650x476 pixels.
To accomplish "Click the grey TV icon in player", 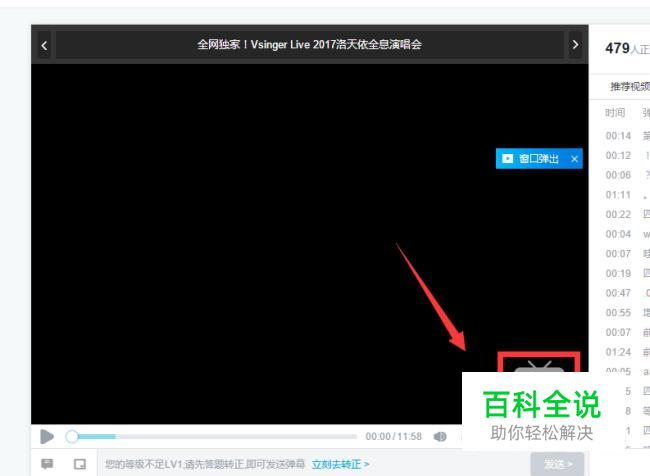I will (x=538, y=366).
